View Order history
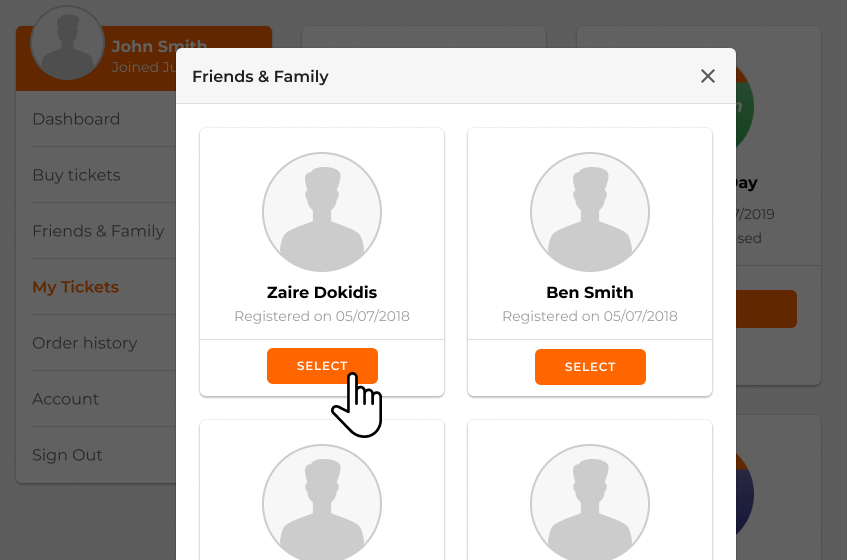 [84, 343]
